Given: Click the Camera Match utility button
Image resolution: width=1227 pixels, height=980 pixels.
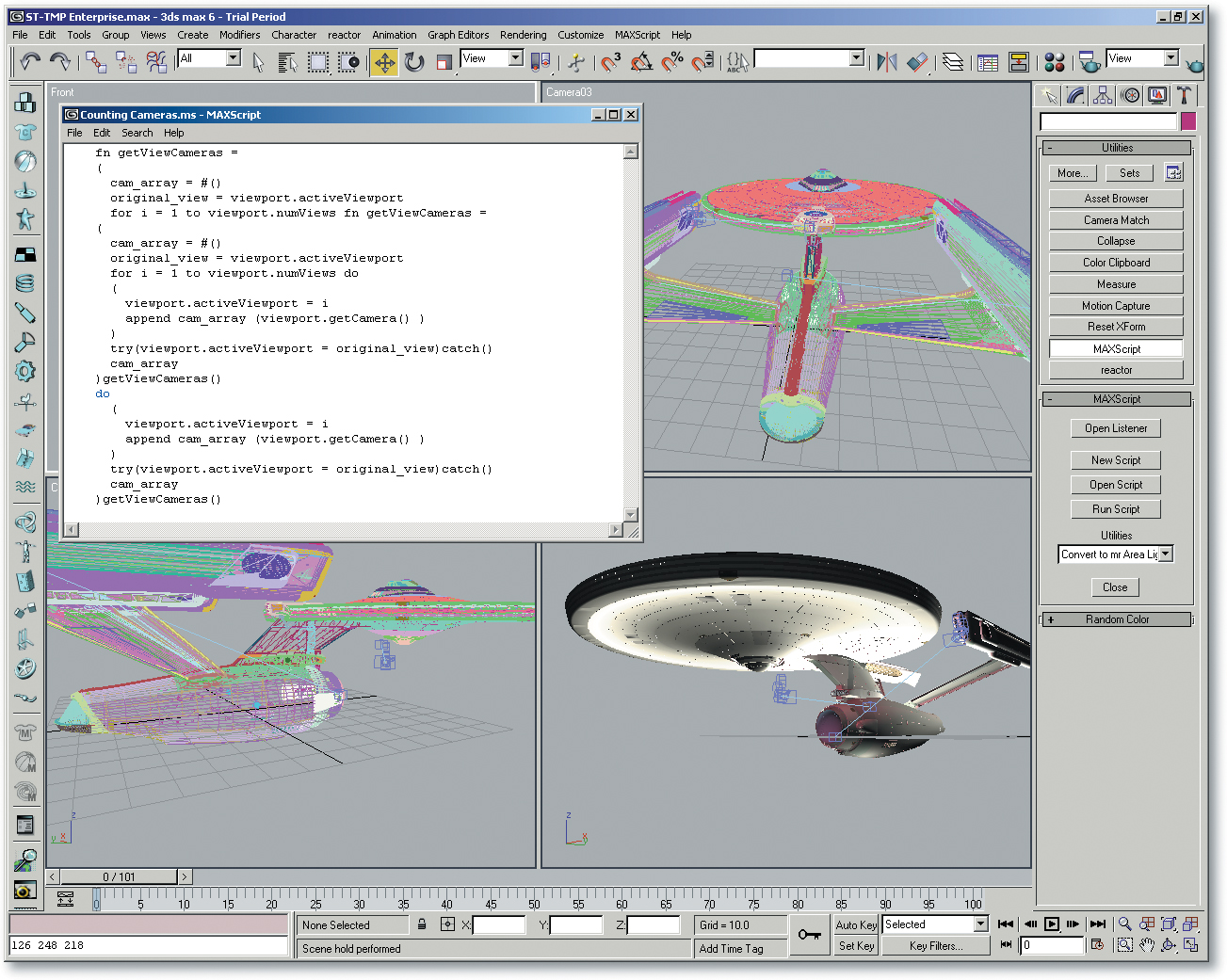Looking at the screenshot, I should click(x=1116, y=220).
